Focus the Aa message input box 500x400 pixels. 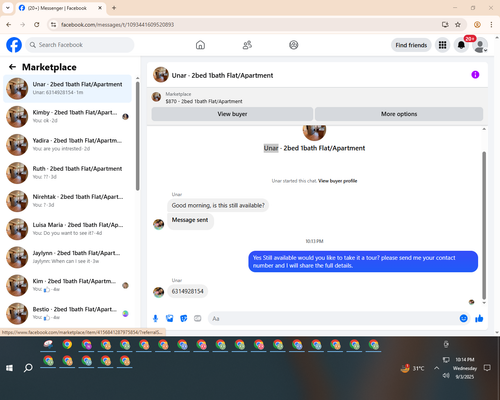pos(333,318)
